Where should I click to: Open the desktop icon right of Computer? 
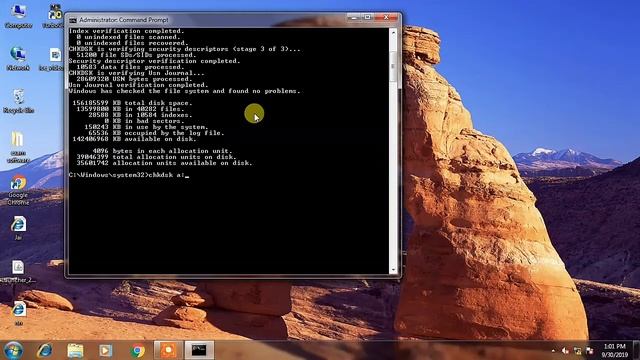coord(54,16)
